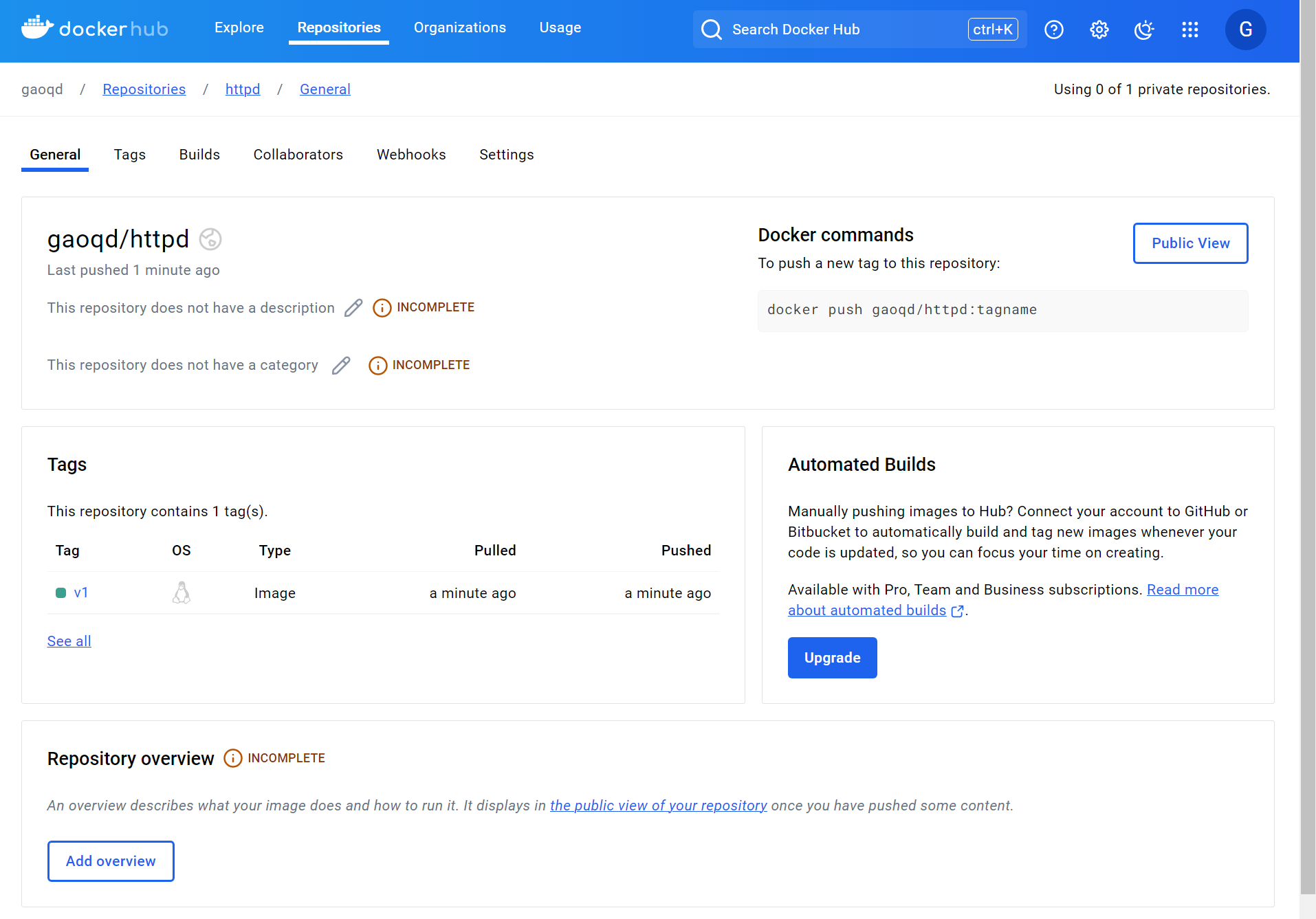Screen dimensions: 1316x919
Task: Click General breadcrumb link
Action: (x=325, y=89)
